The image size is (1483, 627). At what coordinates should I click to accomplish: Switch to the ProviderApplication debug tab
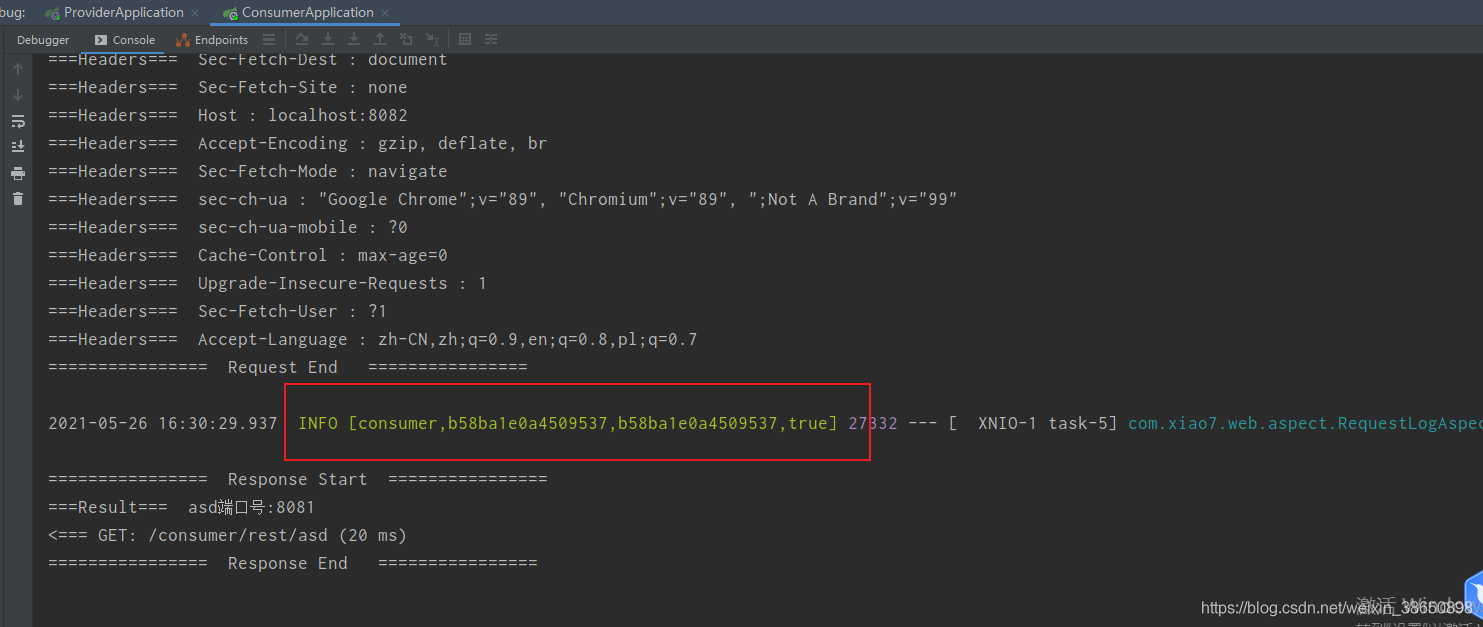[x=123, y=13]
